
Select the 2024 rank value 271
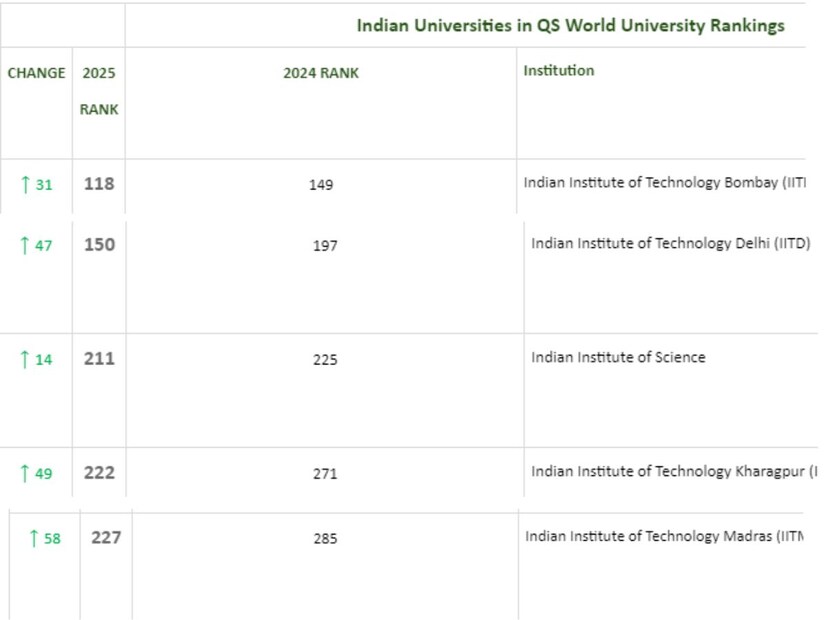(x=325, y=474)
